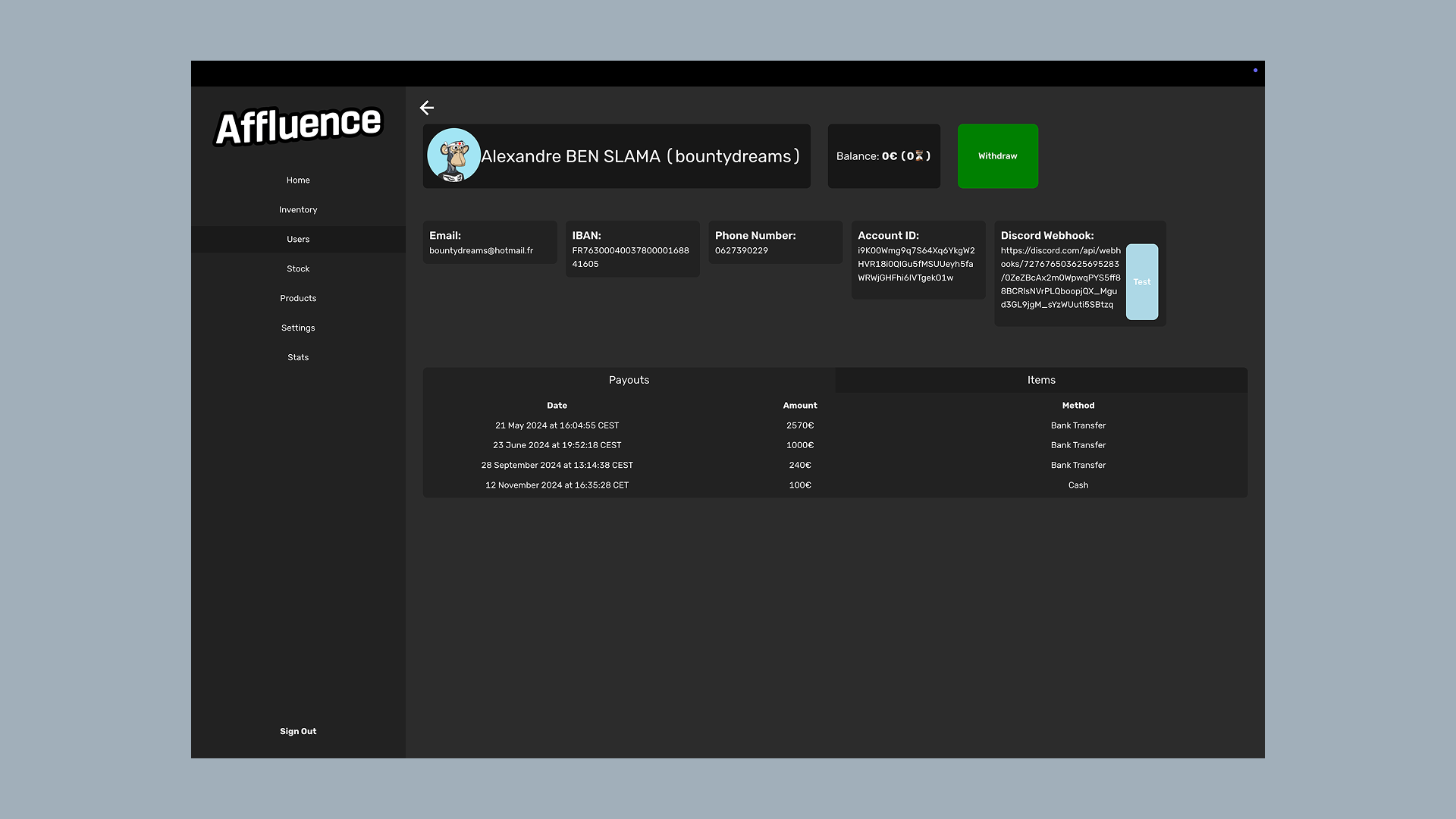The image size is (1456, 819).
Task: Go back using the left arrow icon
Action: [x=427, y=108]
